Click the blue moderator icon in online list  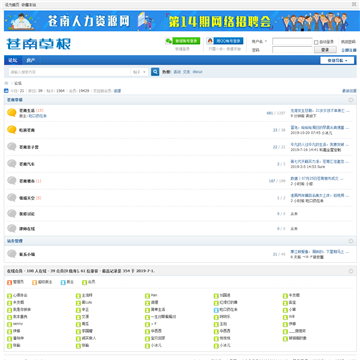(216, 310)
